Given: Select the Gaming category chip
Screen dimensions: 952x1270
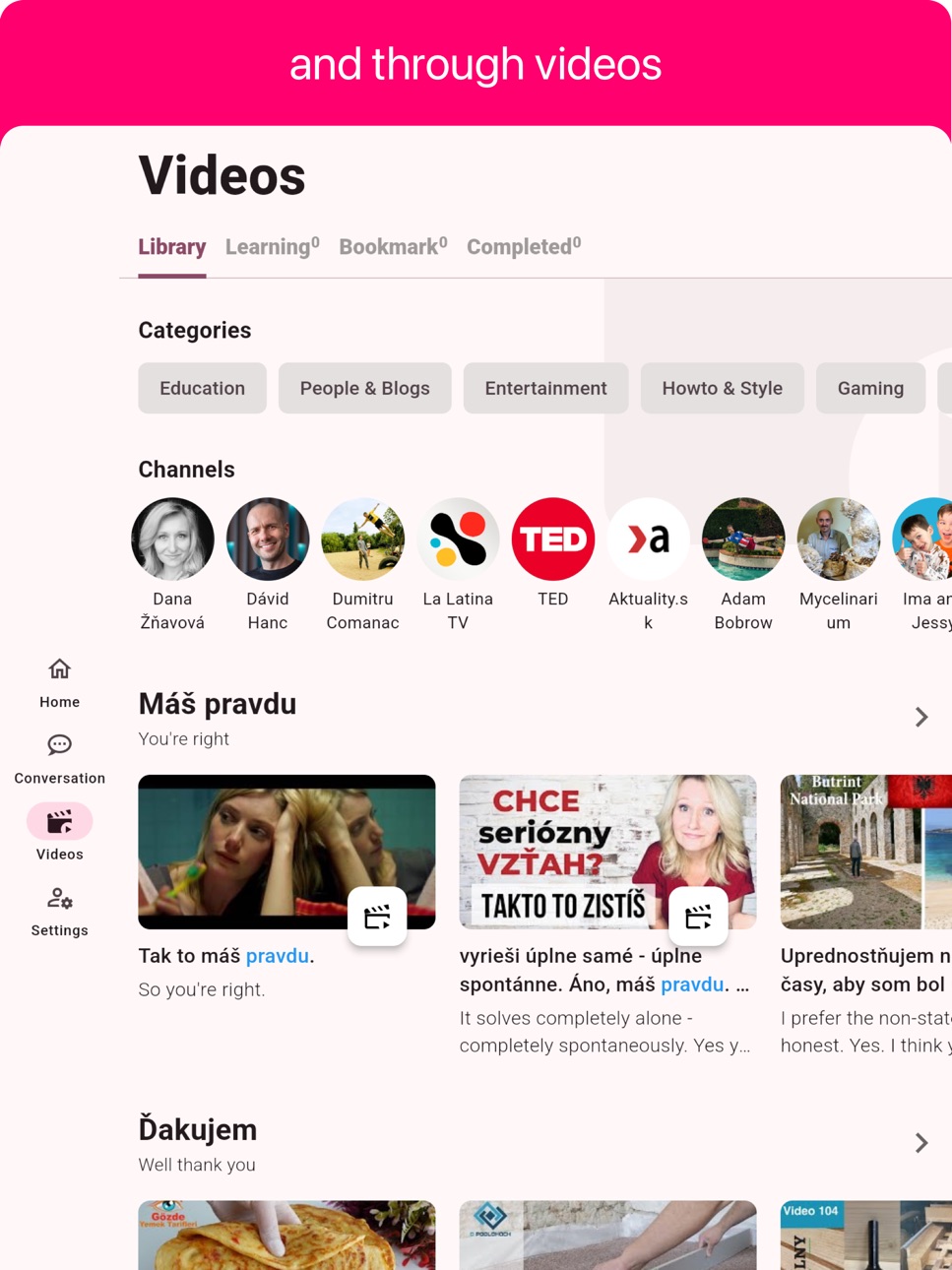Looking at the screenshot, I should [x=870, y=388].
